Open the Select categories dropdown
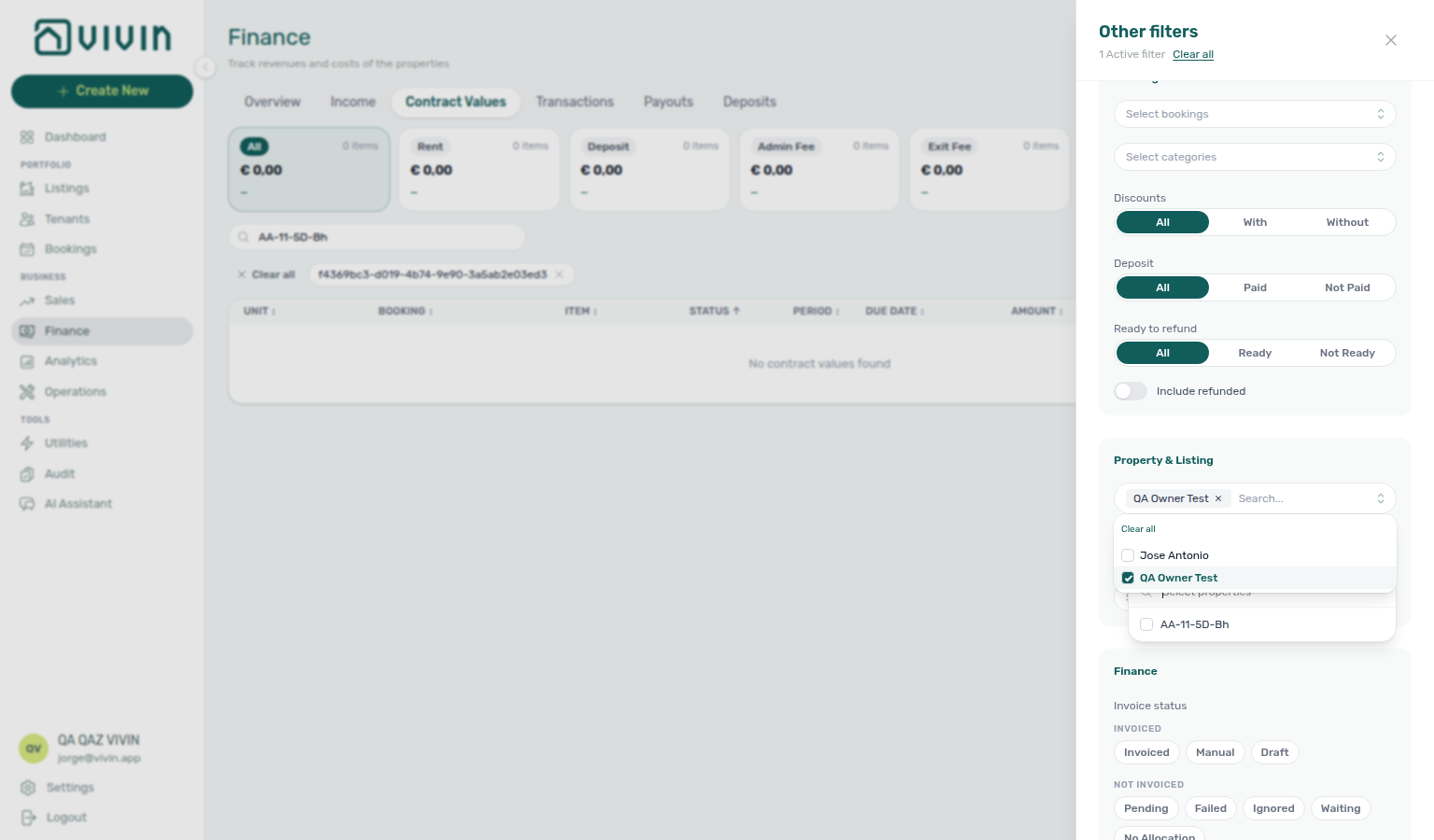This screenshot has width=1434, height=840. [x=1255, y=157]
